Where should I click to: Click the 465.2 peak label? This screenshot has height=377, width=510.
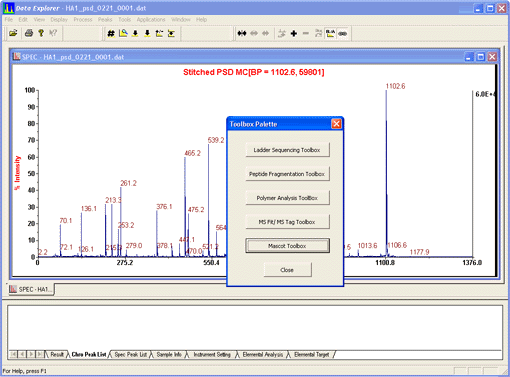(193, 153)
